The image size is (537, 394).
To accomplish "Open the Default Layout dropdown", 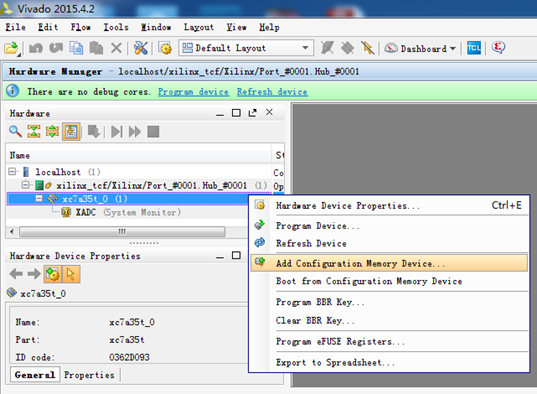I will [246, 48].
